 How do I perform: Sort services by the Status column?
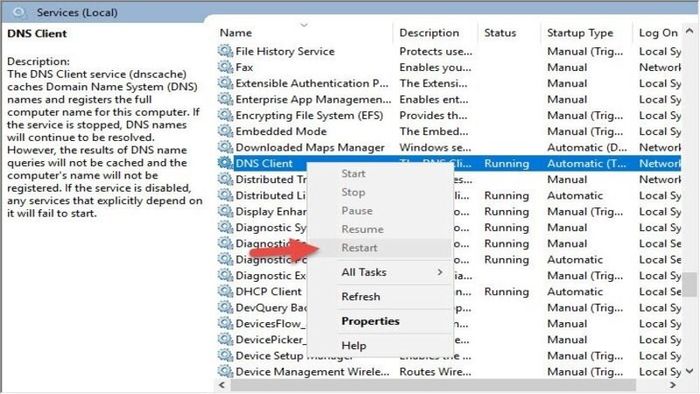point(500,33)
